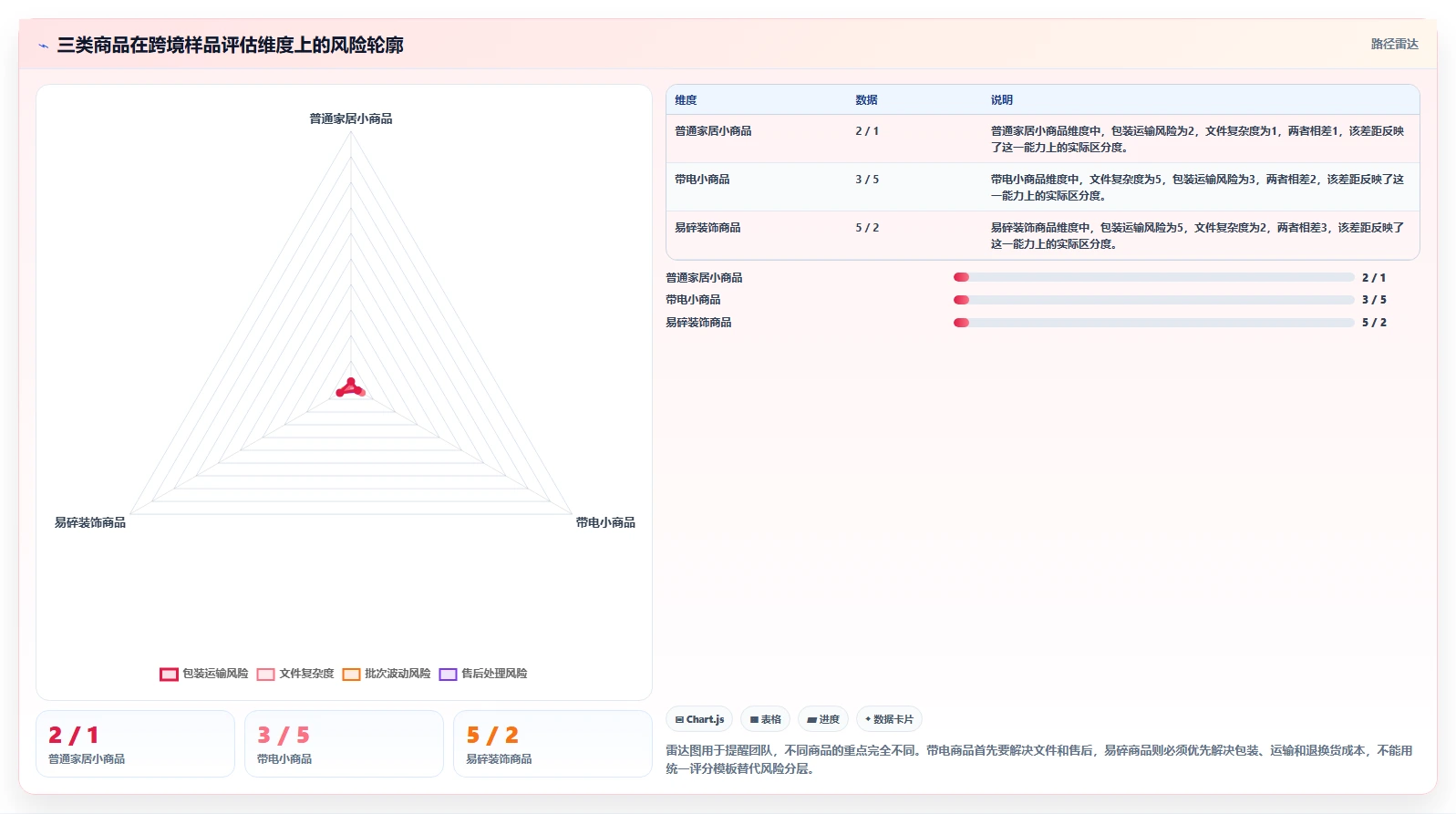The image size is (1456, 814).
Task: Click the 数据 column header
Action: [866, 100]
